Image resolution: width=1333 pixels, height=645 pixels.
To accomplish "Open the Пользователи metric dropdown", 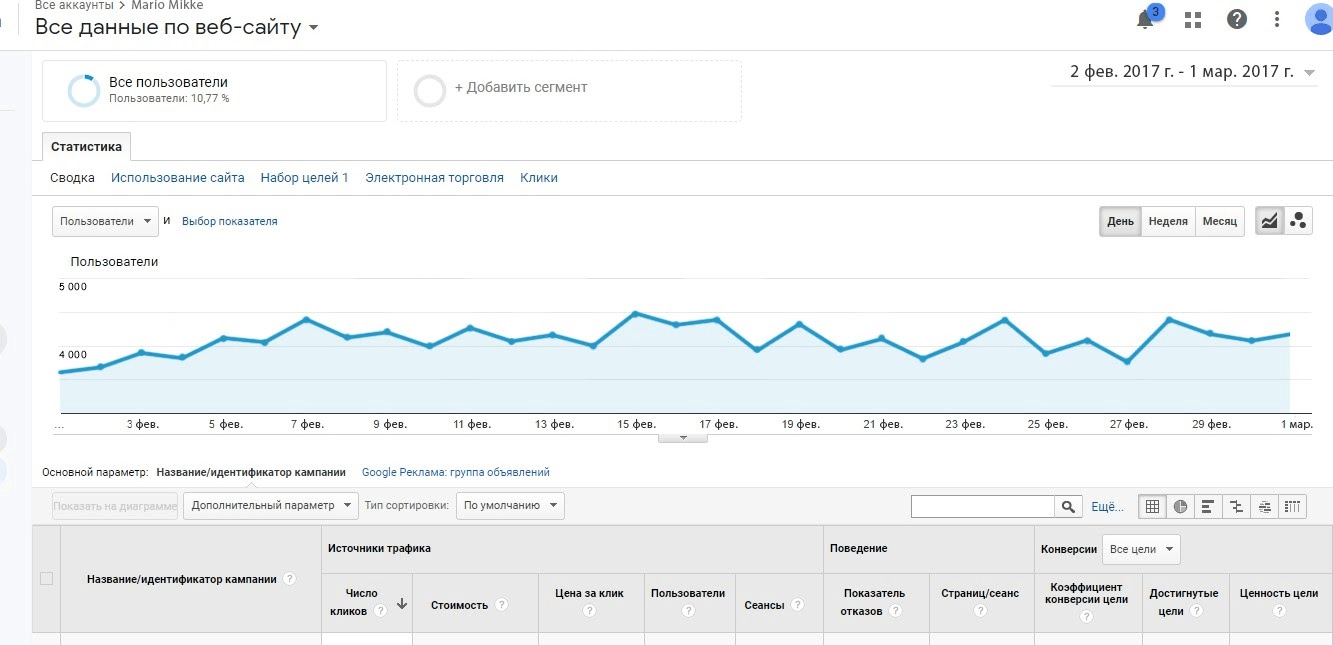I will (x=105, y=221).
